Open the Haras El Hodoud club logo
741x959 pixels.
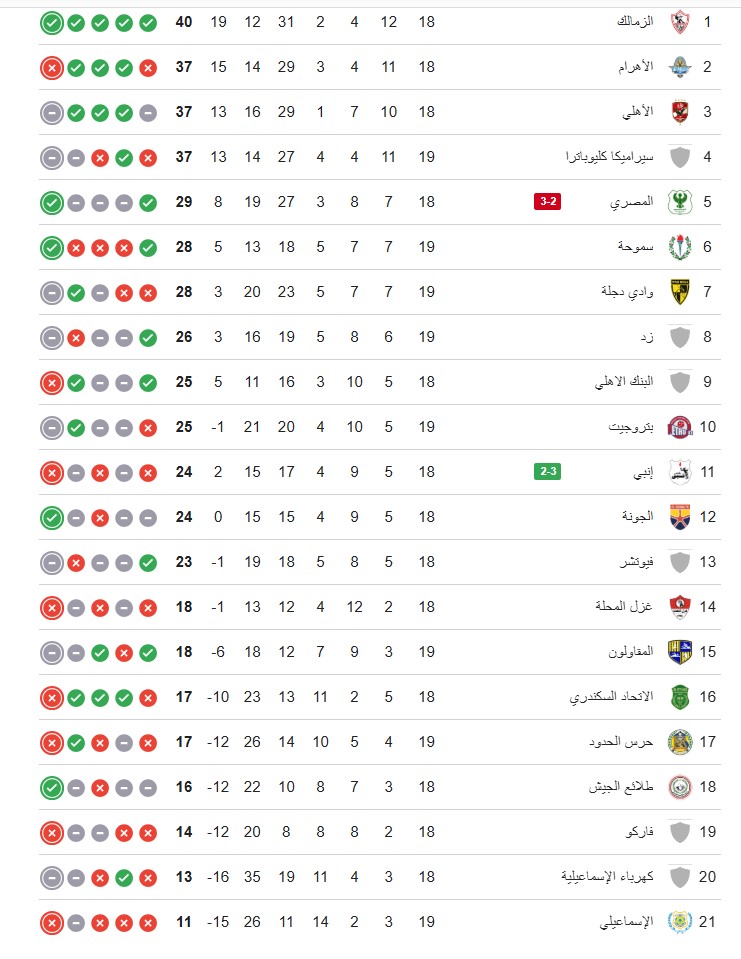(x=680, y=742)
